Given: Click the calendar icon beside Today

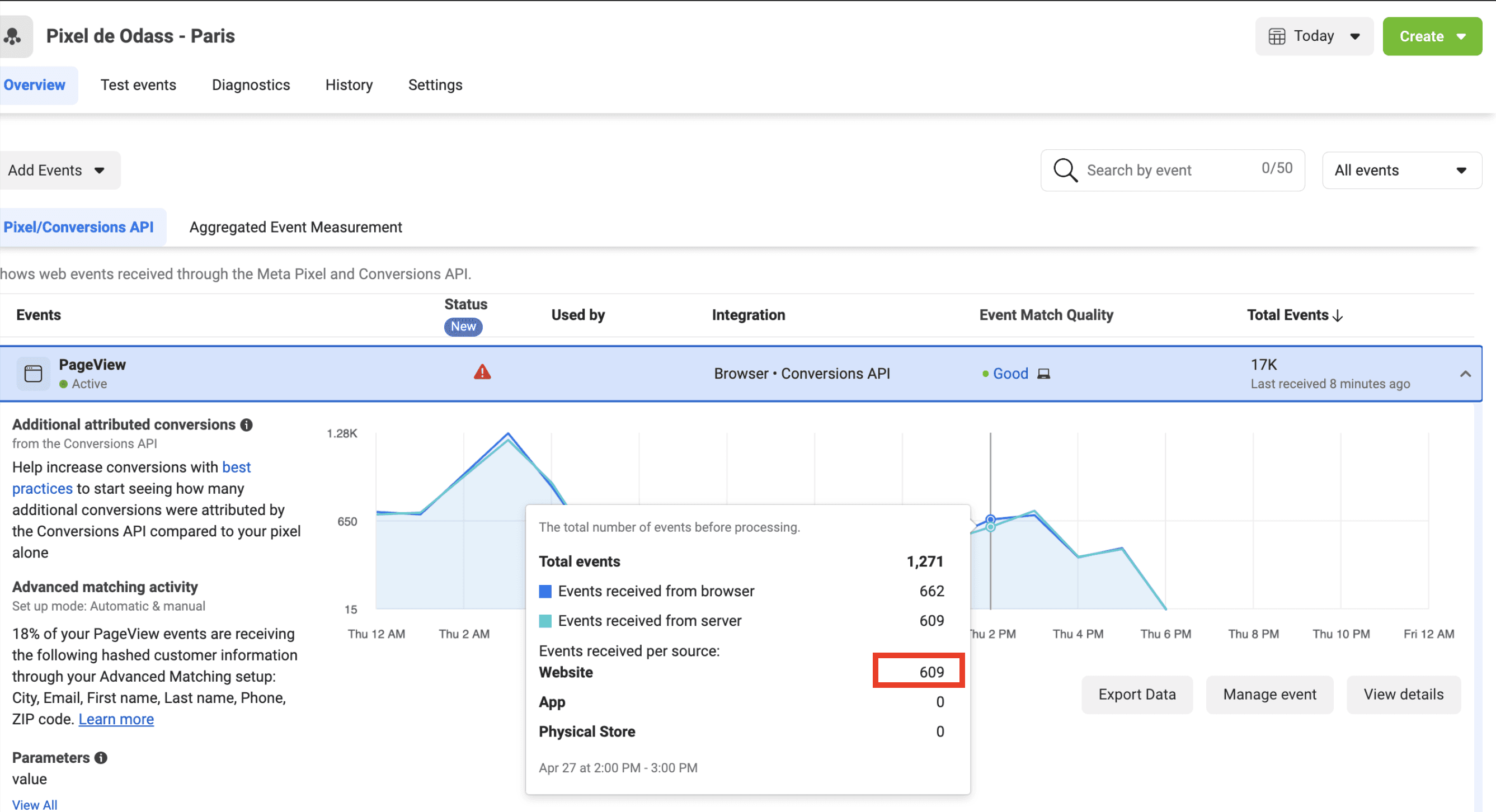Looking at the screenshot, I should [1277, 36].
